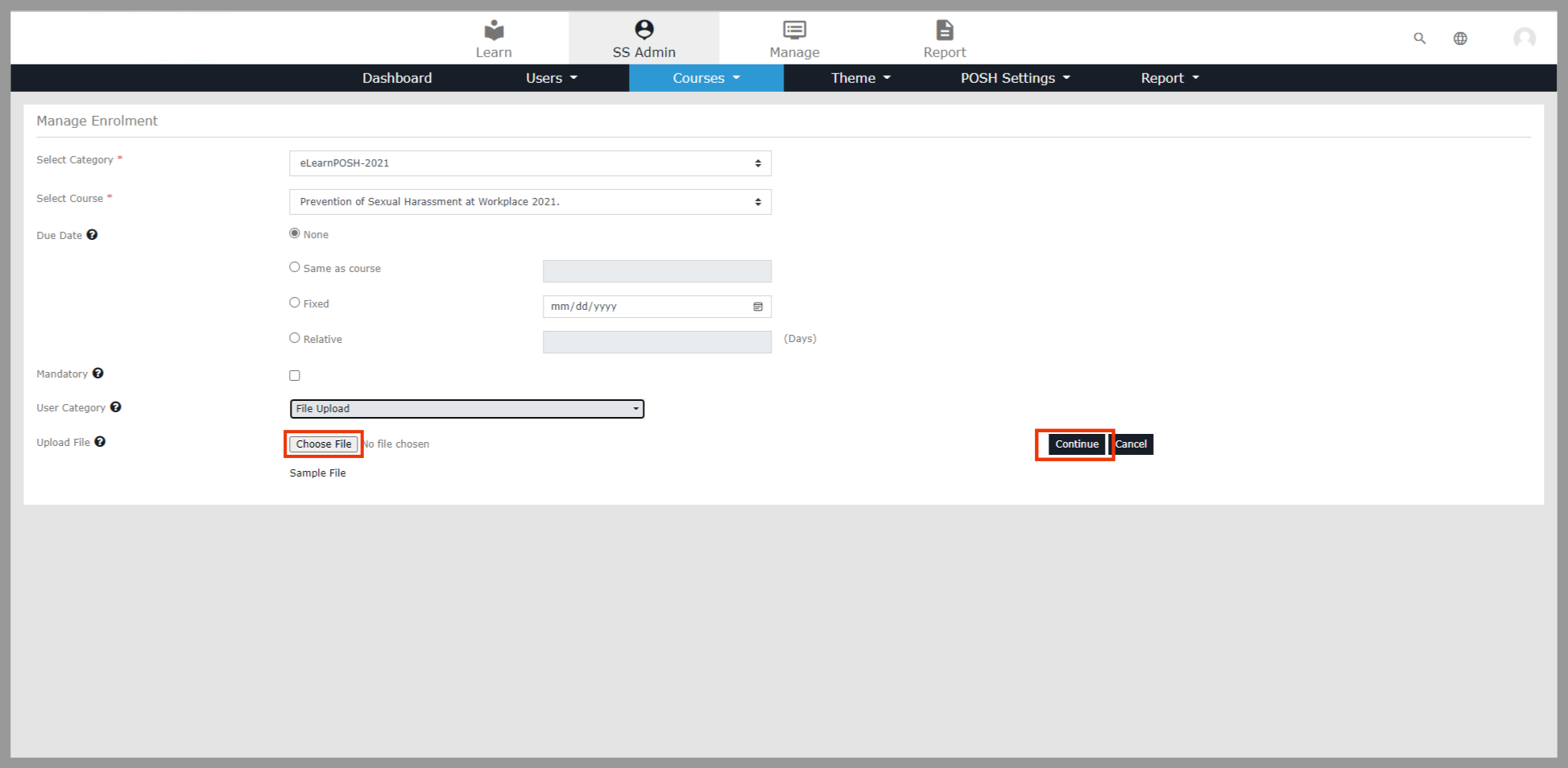Open the user avatar icon
The image size is (1568, 768).
click(x=1524, y=38)
